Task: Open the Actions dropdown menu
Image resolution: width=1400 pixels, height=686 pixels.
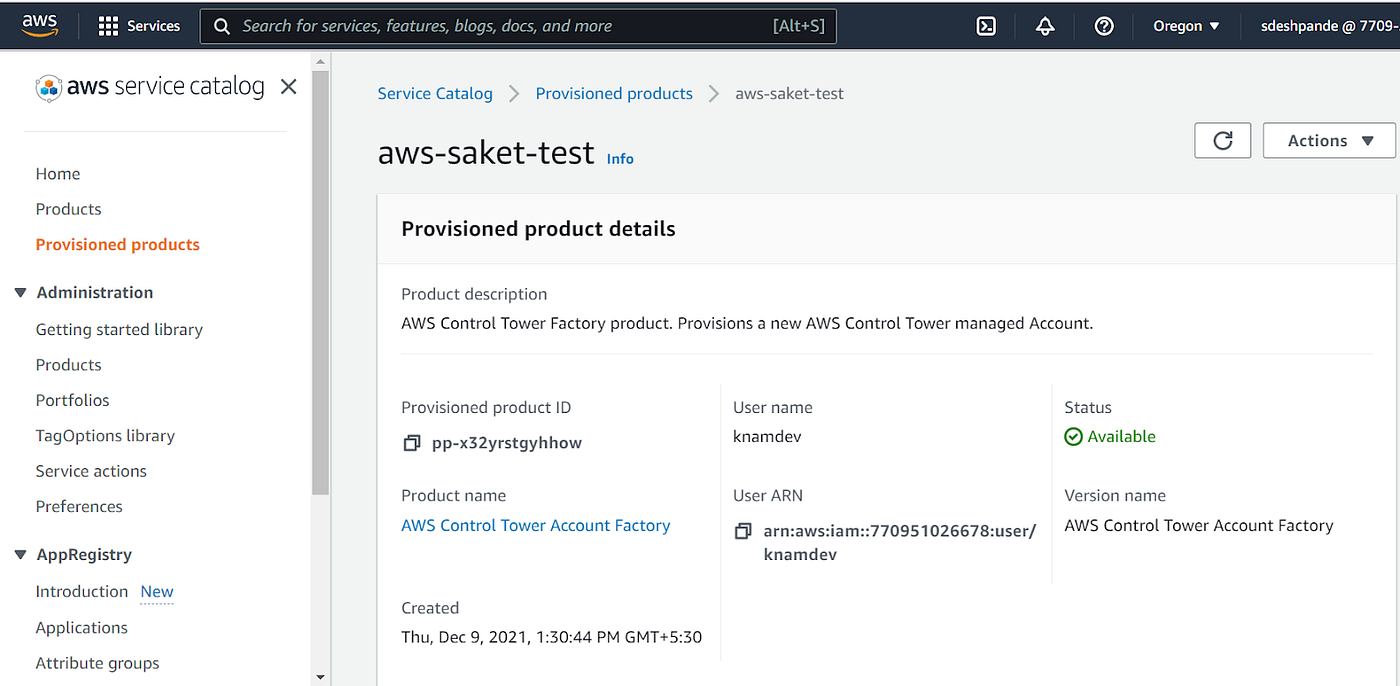Action: click(x=1329, y=141)
